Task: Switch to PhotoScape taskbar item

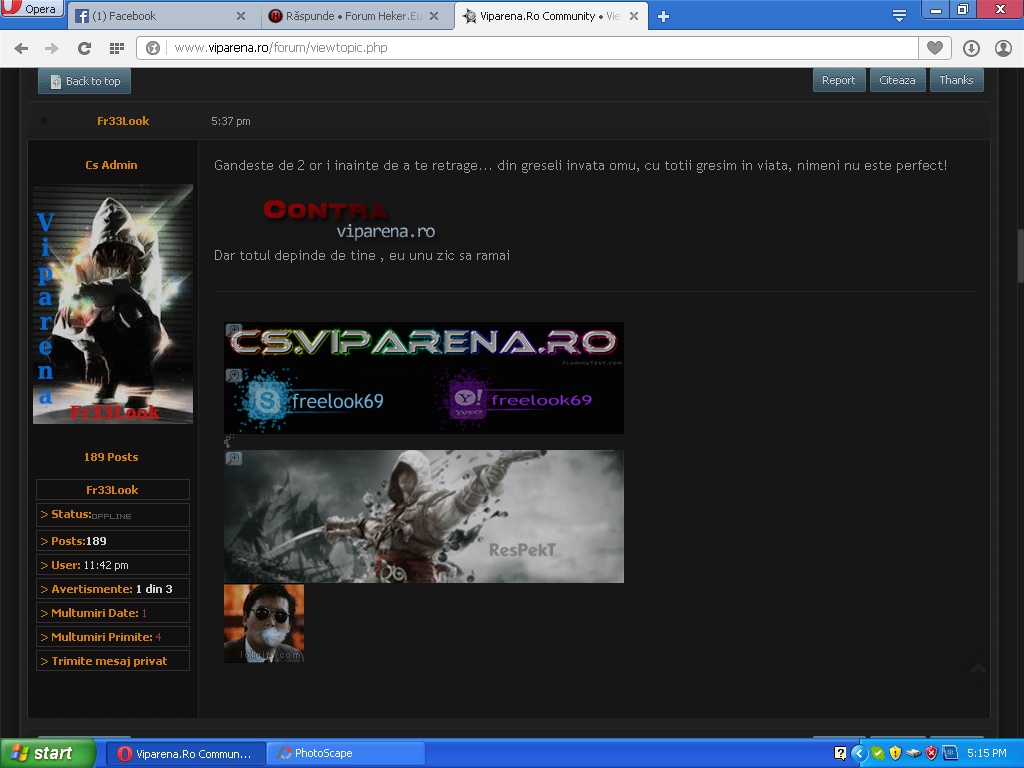Action: click(346, 754)
